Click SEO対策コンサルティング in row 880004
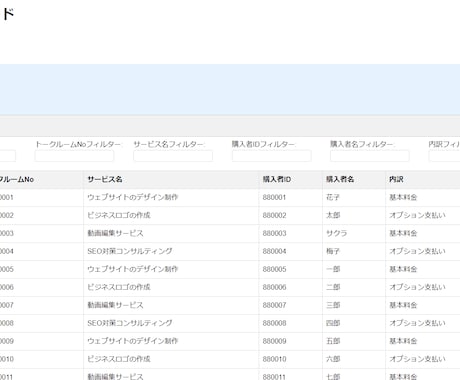Image resolution: width=460 pixels, height=380 pixels. [130, 251]
